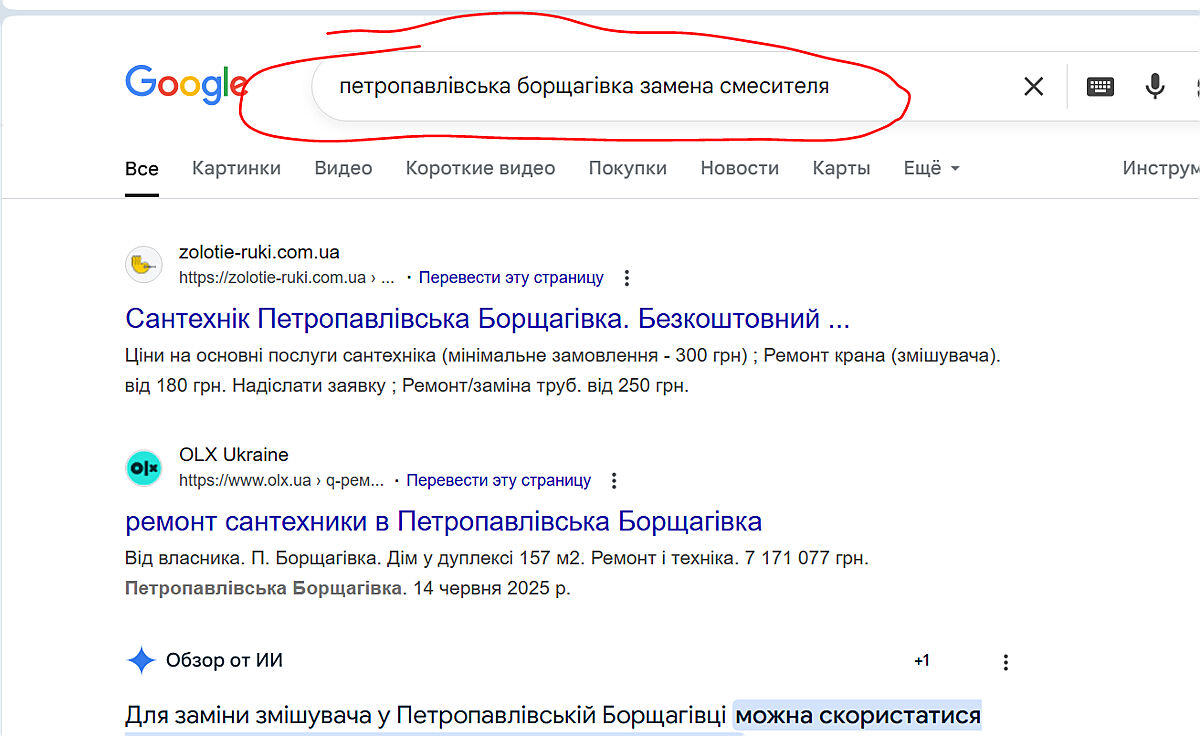Switch to the Видео tab
Screen dimensions: 1200x736
tap(343, 168)
